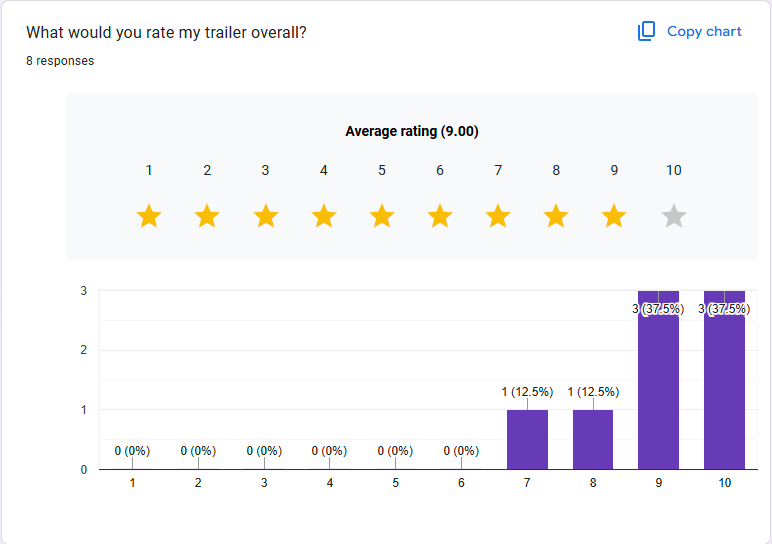Click the tall bar for rating 9
This screenshot has width=772, height=544.
tap(659, 390)
